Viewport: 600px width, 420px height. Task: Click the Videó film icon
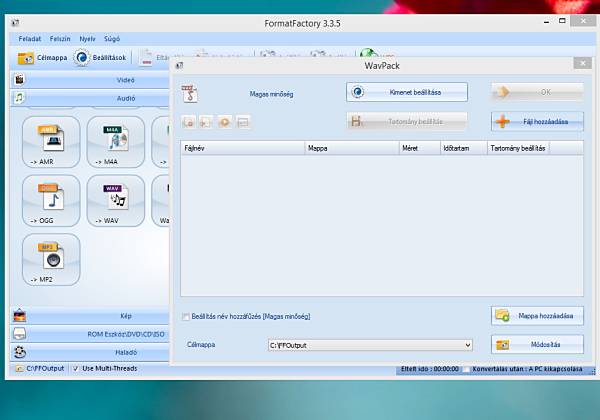(x=19, y=80)
